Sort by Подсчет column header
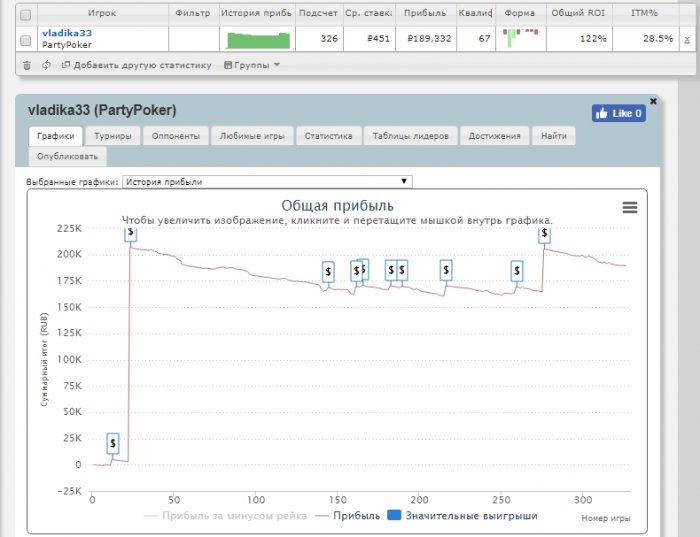 click(x=318, y=13)
